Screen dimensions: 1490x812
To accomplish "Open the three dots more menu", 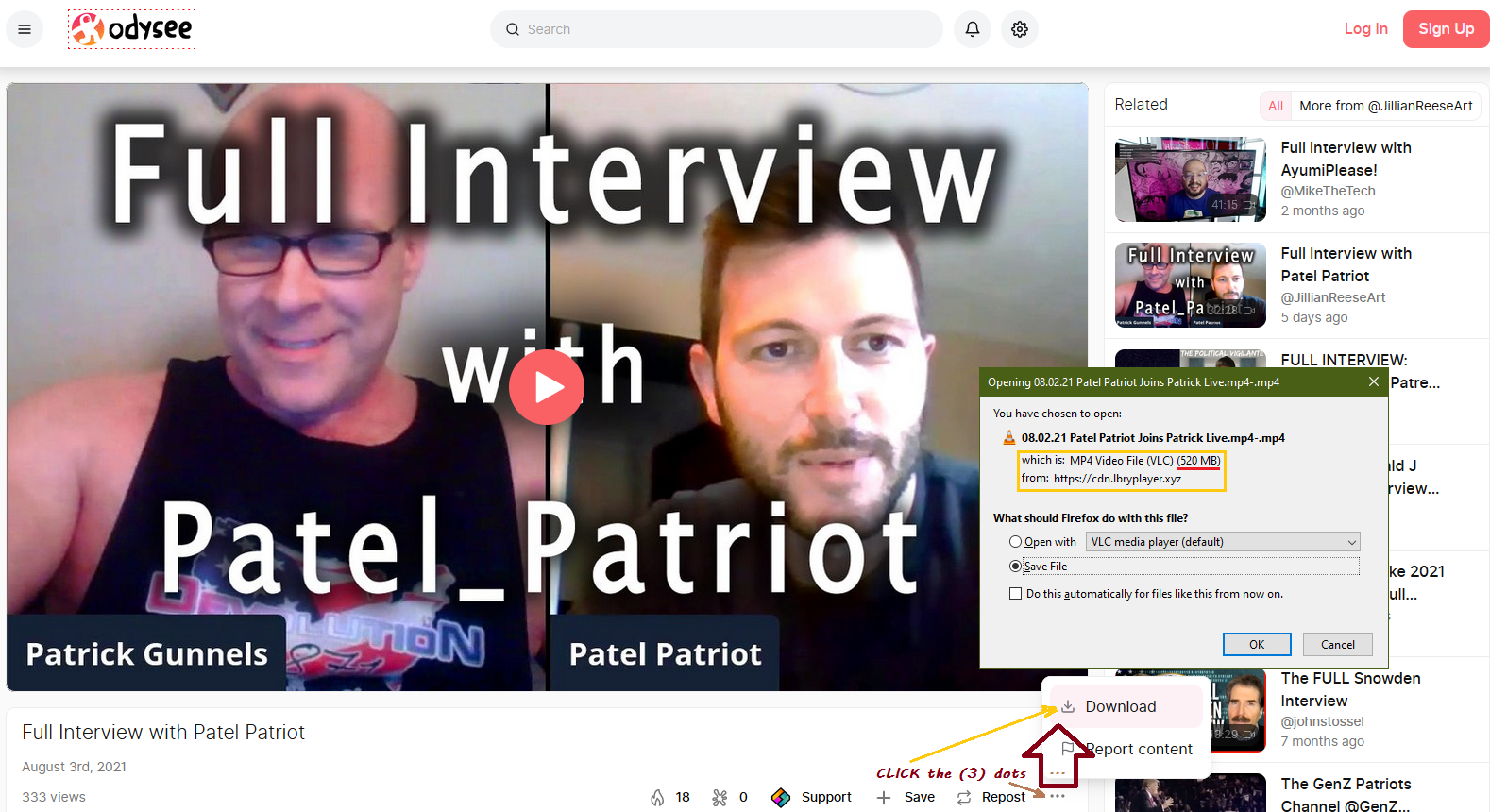I will click(1058, 796).
